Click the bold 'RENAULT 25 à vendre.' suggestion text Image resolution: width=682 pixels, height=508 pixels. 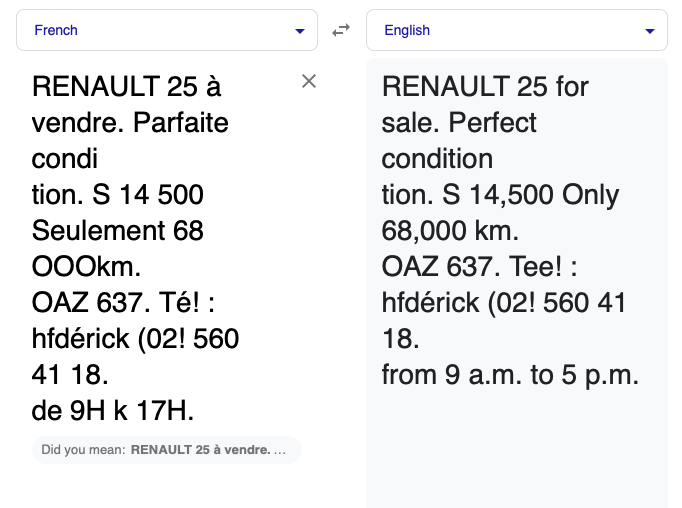pos(200,450)
